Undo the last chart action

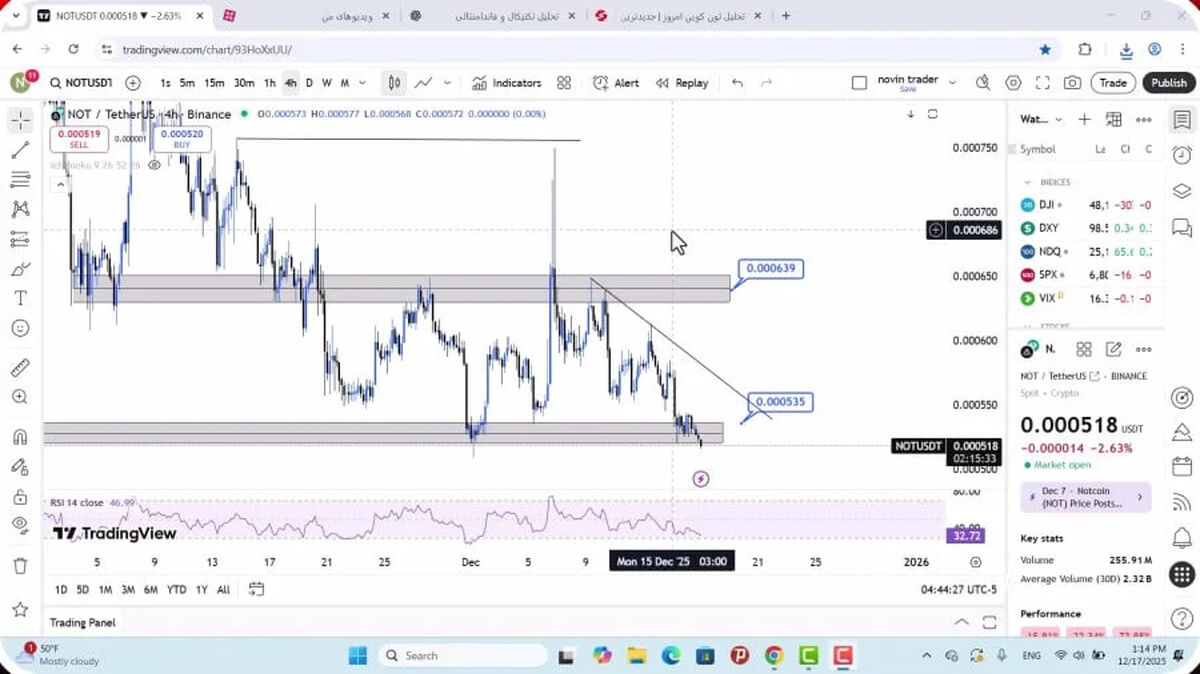pyautogui.click(x=737, y=83)
